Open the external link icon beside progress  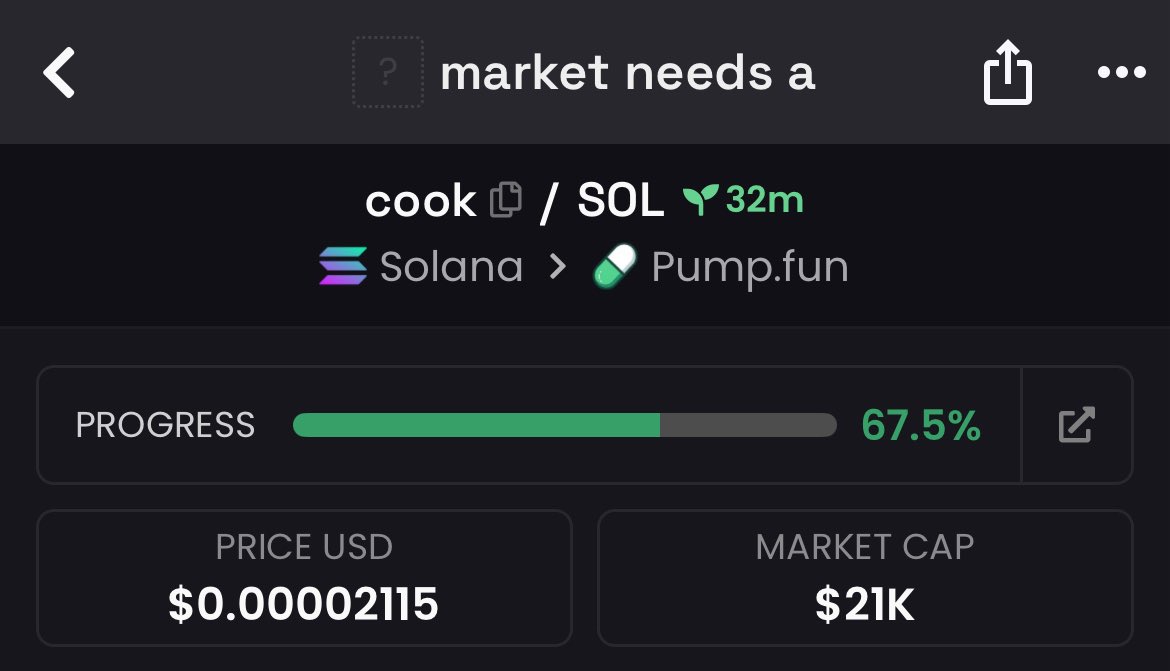coord(1077,425)
